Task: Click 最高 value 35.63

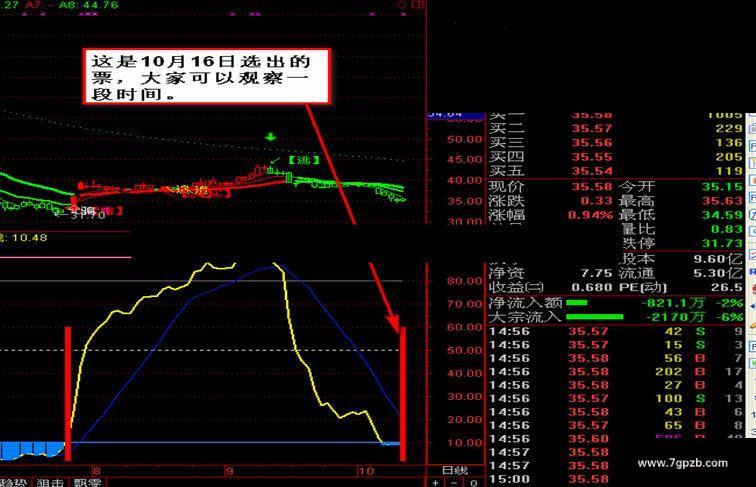Action: 722,201
